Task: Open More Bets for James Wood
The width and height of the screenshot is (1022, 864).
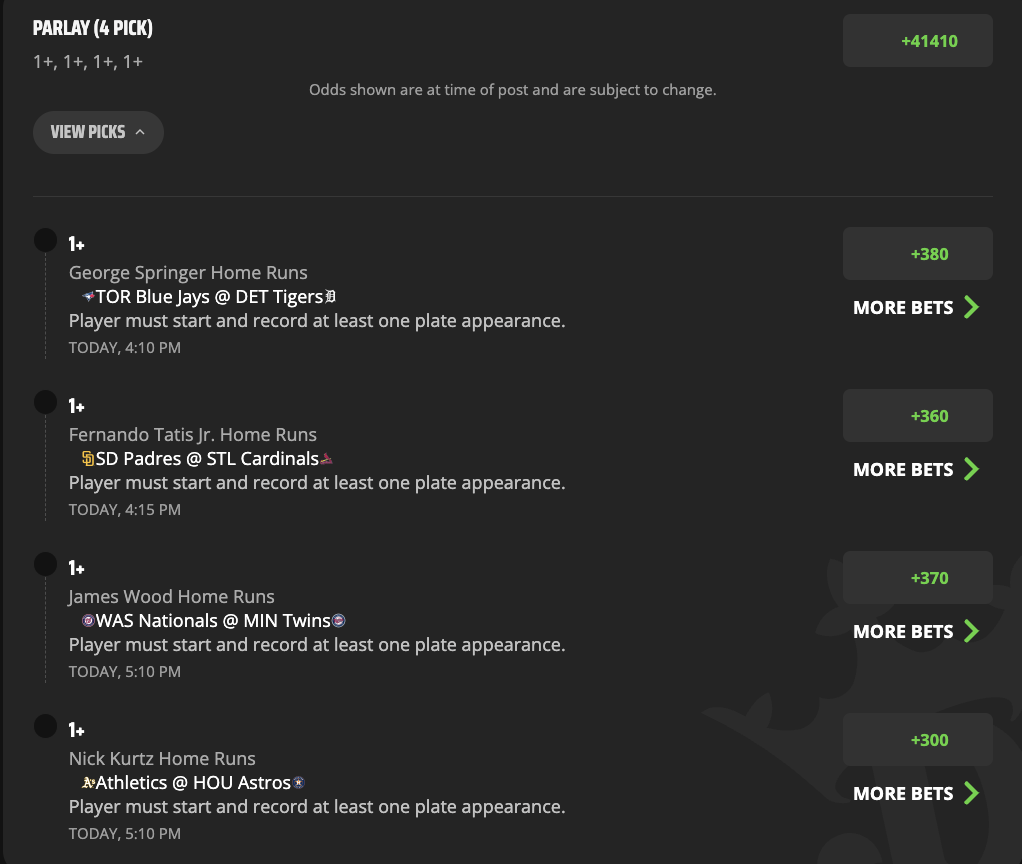Action: 916,631
